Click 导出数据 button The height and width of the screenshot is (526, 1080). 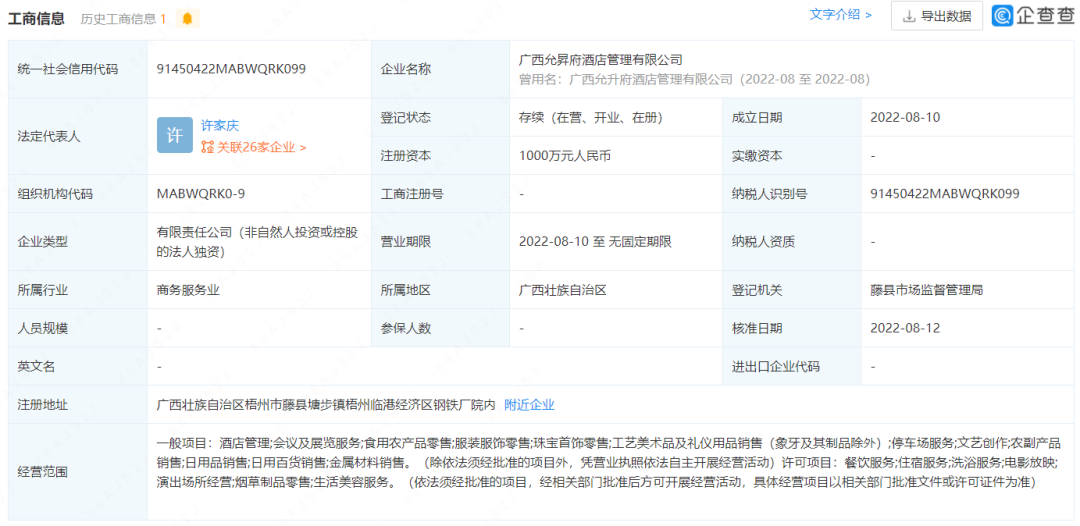point(937,16)
